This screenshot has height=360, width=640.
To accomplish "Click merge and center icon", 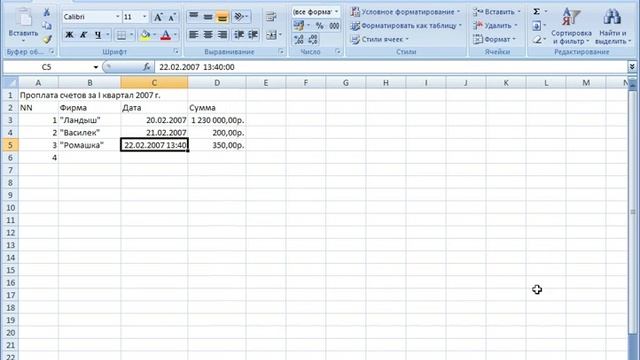I will pos(271,35).
